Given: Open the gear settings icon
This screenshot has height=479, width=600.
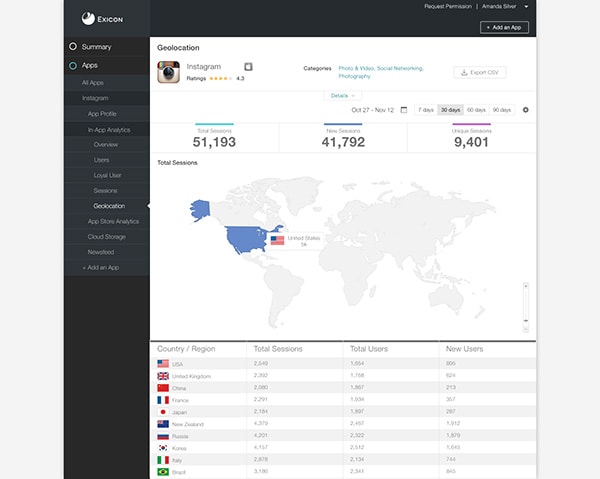Looking at the screenshot, I should tap(526, 109).
